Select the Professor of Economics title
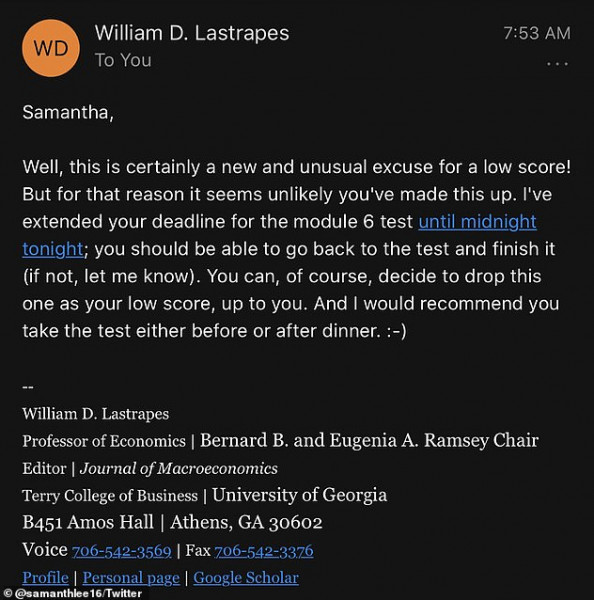Screen dimensions: 594x600 coord(104,441)
